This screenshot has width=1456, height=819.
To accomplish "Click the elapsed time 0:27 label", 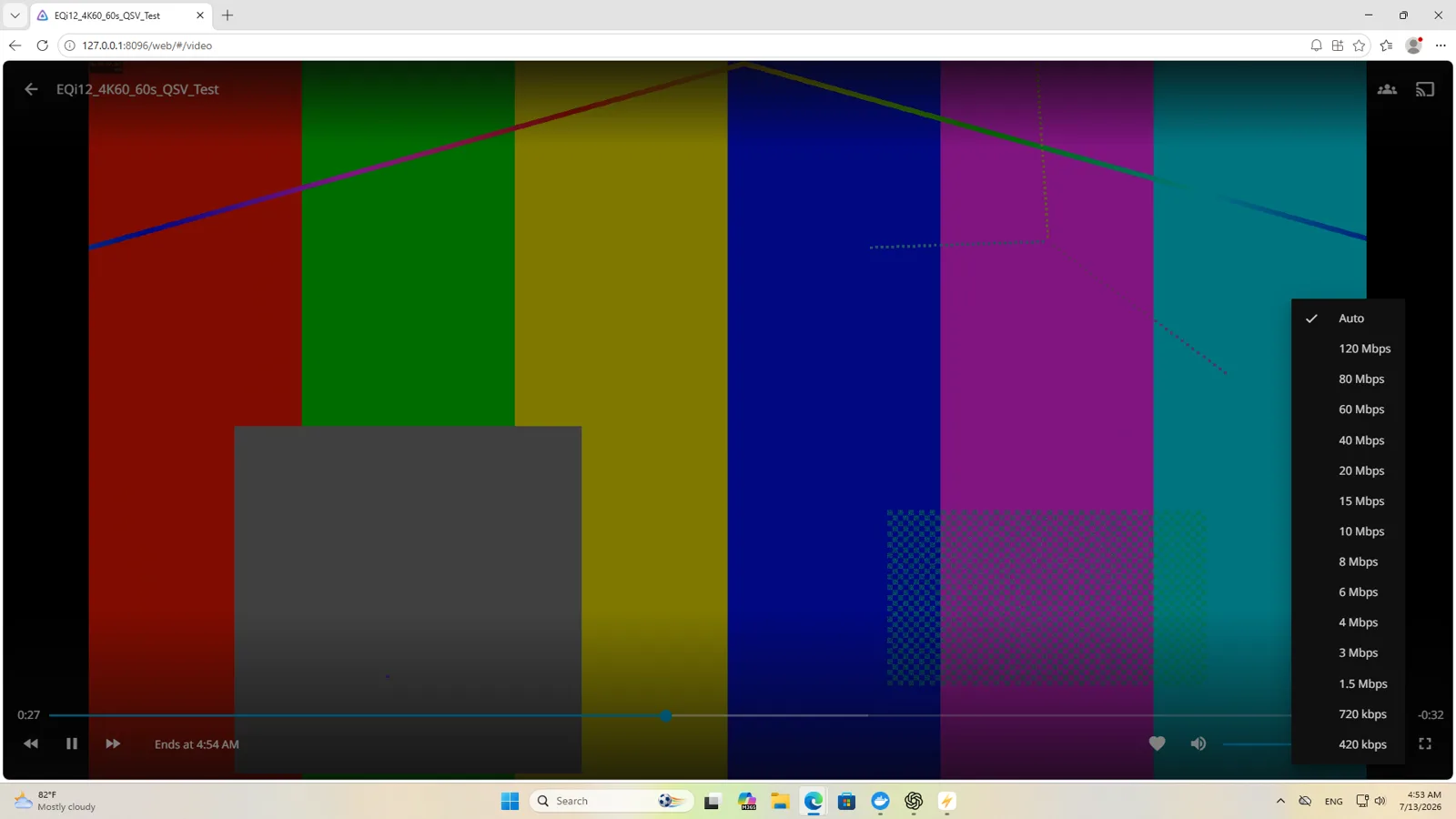I will [29, 715].
